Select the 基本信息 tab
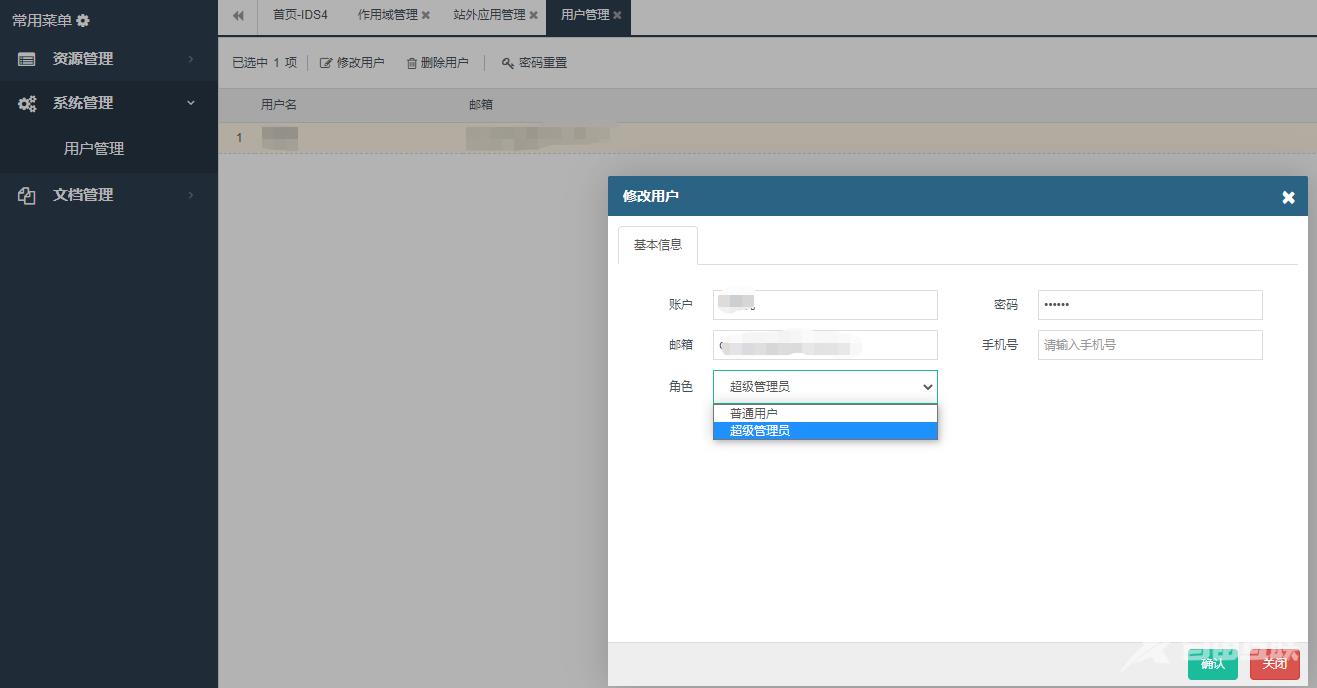Image resolution: width=1317 pixels, height=688 pixels. click(658, 245)
